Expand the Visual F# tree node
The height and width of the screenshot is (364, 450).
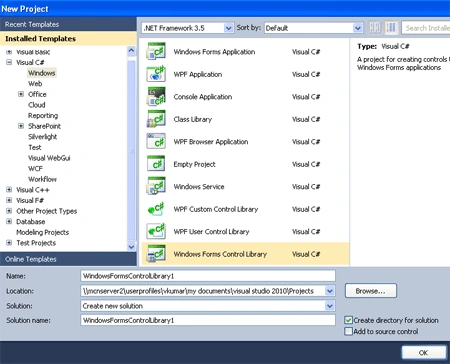pos(9,200)
